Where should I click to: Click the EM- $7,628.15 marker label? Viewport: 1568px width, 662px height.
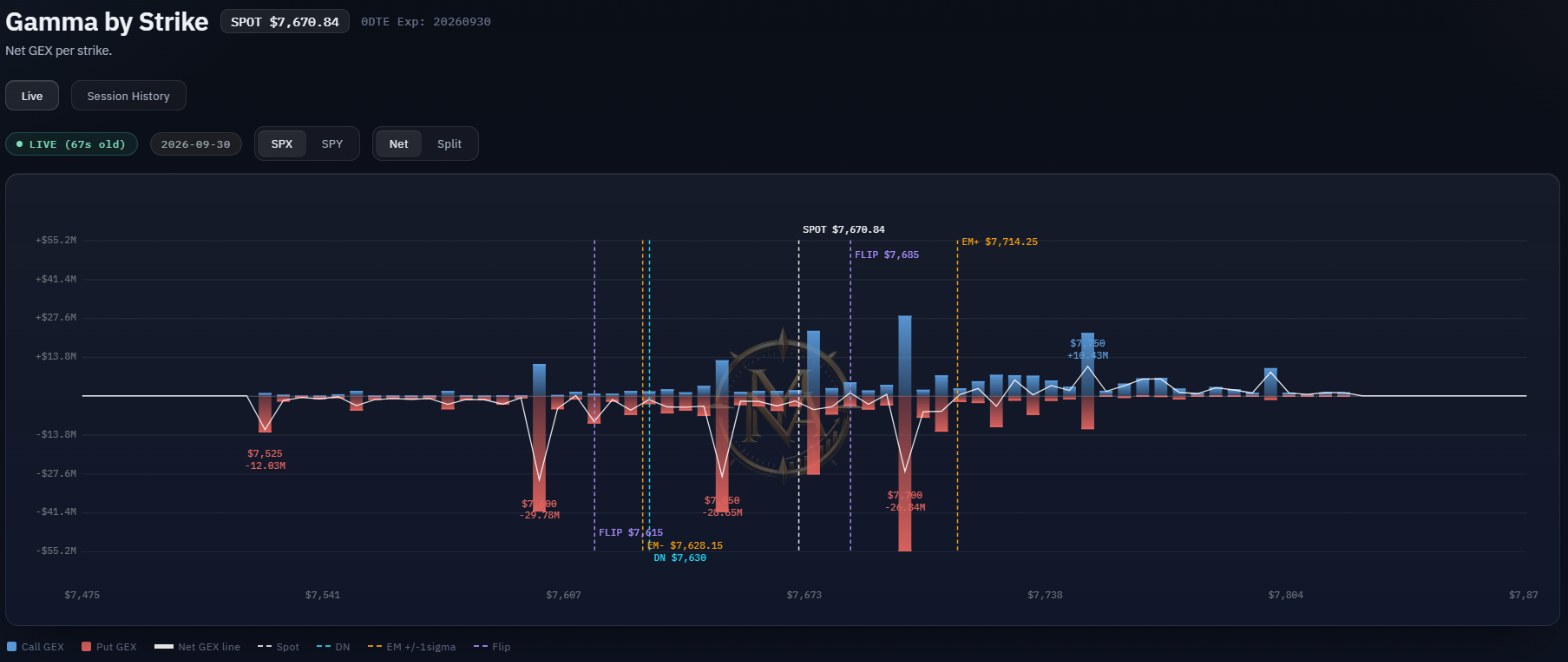pos(685,546)
